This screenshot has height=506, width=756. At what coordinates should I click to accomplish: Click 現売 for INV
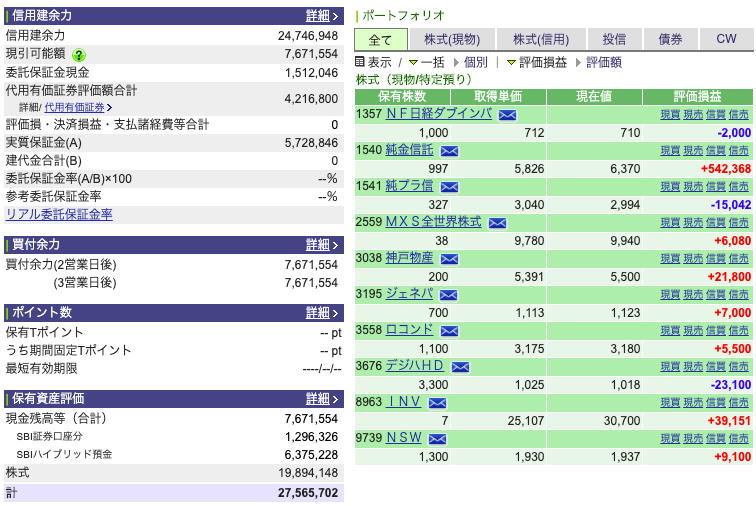tap(693, 403)
